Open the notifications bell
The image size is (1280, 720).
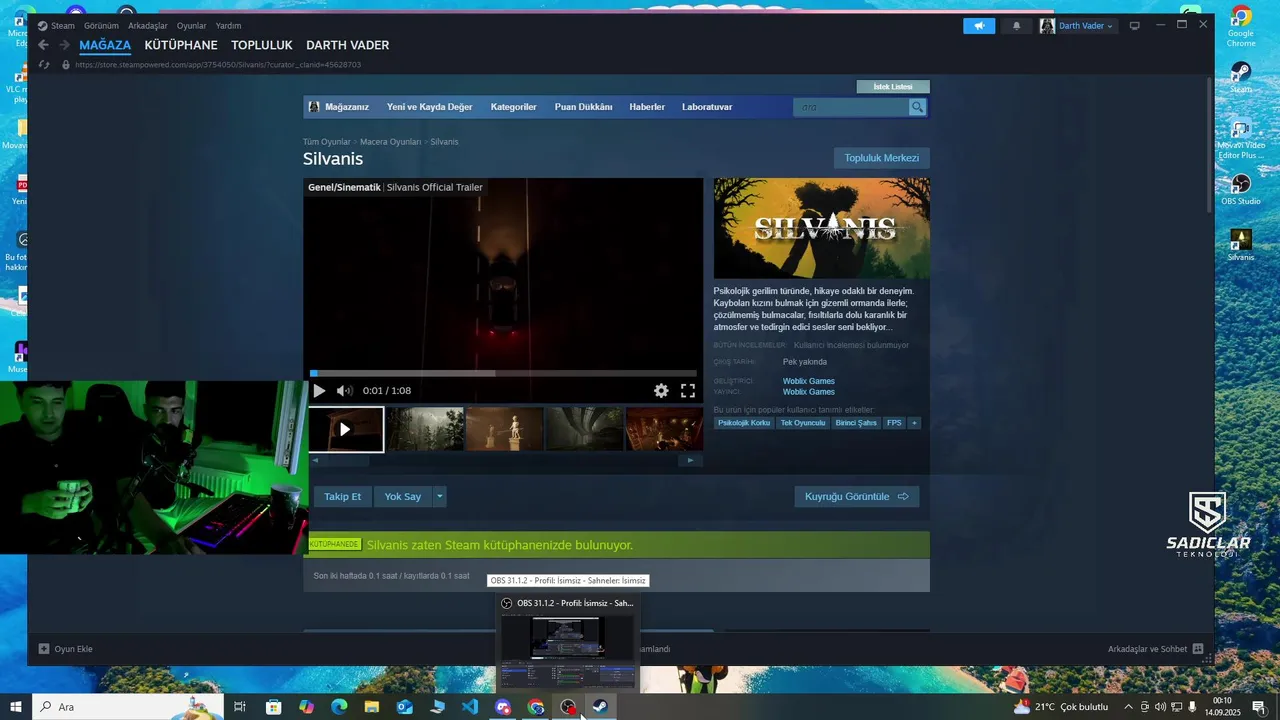coord(1017,26)
